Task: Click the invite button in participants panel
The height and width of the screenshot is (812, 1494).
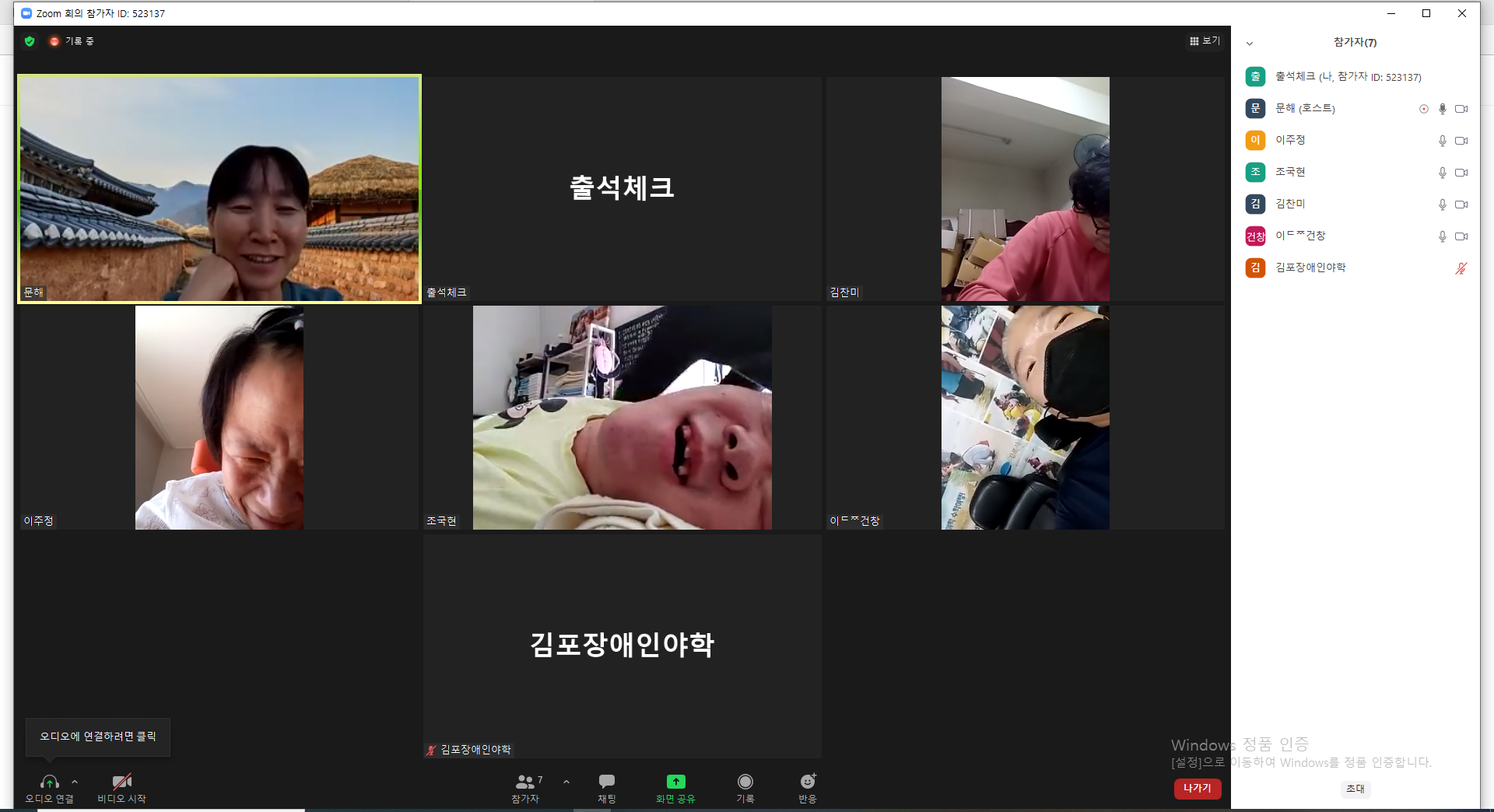Action: click(1355, 789)
